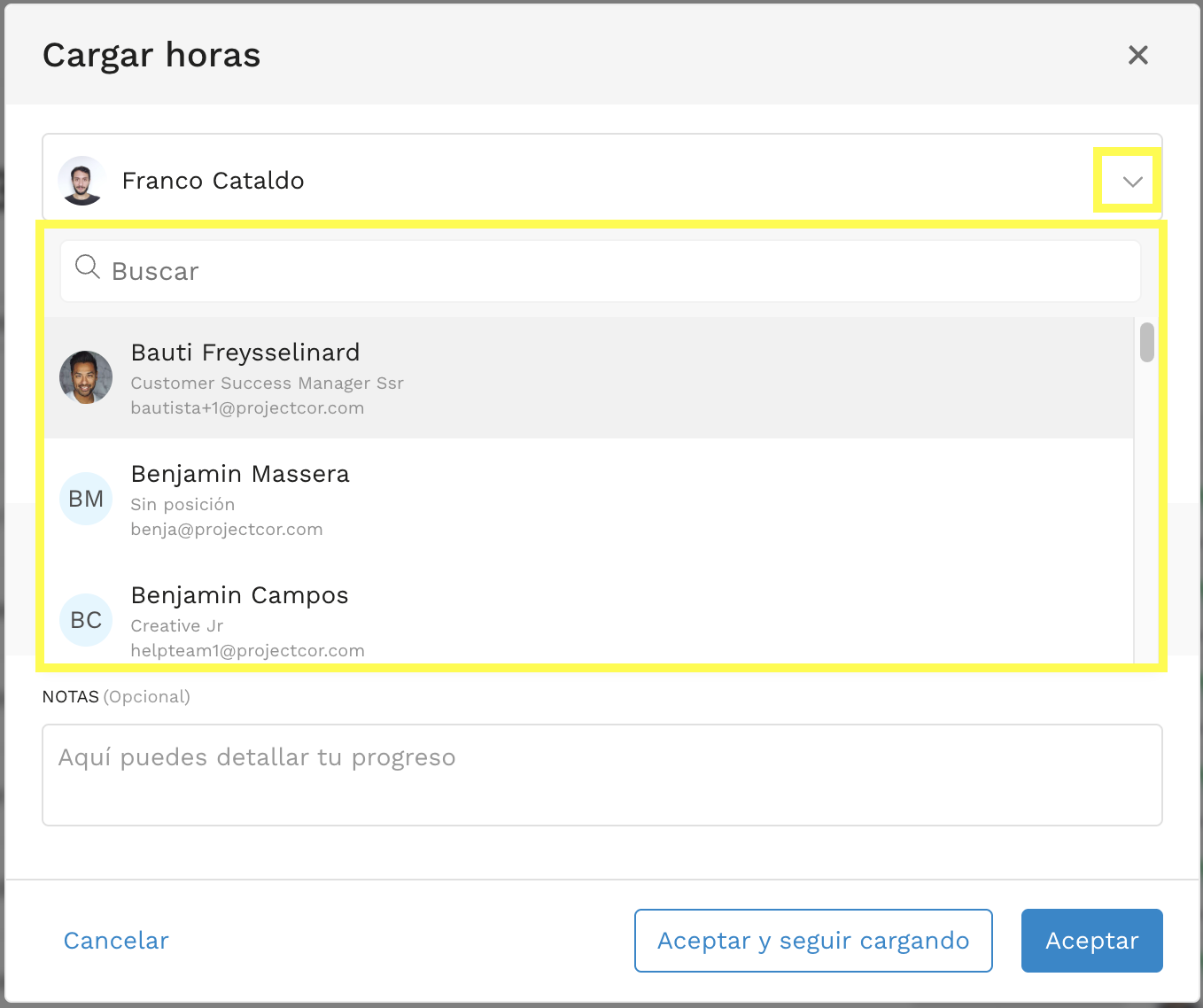Click the user list scrollbar thumb

point(1147,343)
